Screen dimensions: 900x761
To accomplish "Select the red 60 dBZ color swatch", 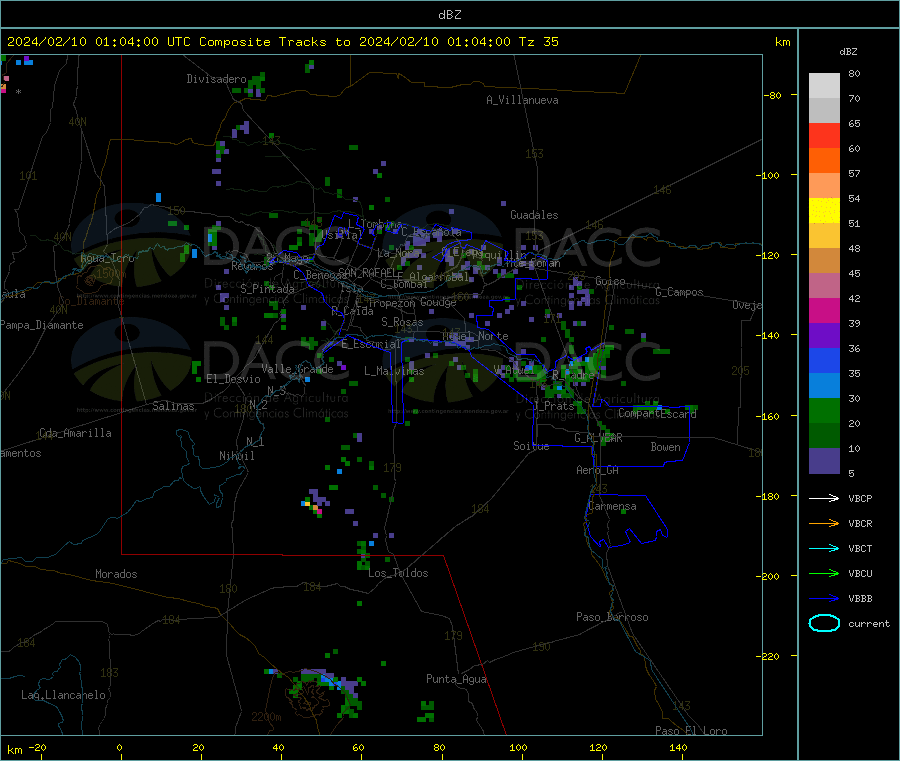I will [x=824, y=135].
